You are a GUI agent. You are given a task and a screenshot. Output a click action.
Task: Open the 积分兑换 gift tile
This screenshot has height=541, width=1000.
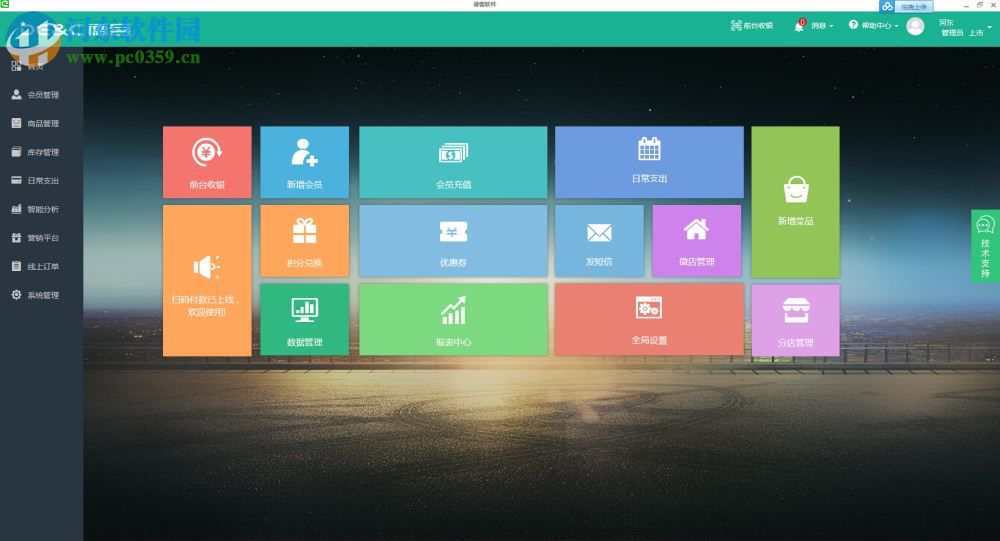coord(304,241)
